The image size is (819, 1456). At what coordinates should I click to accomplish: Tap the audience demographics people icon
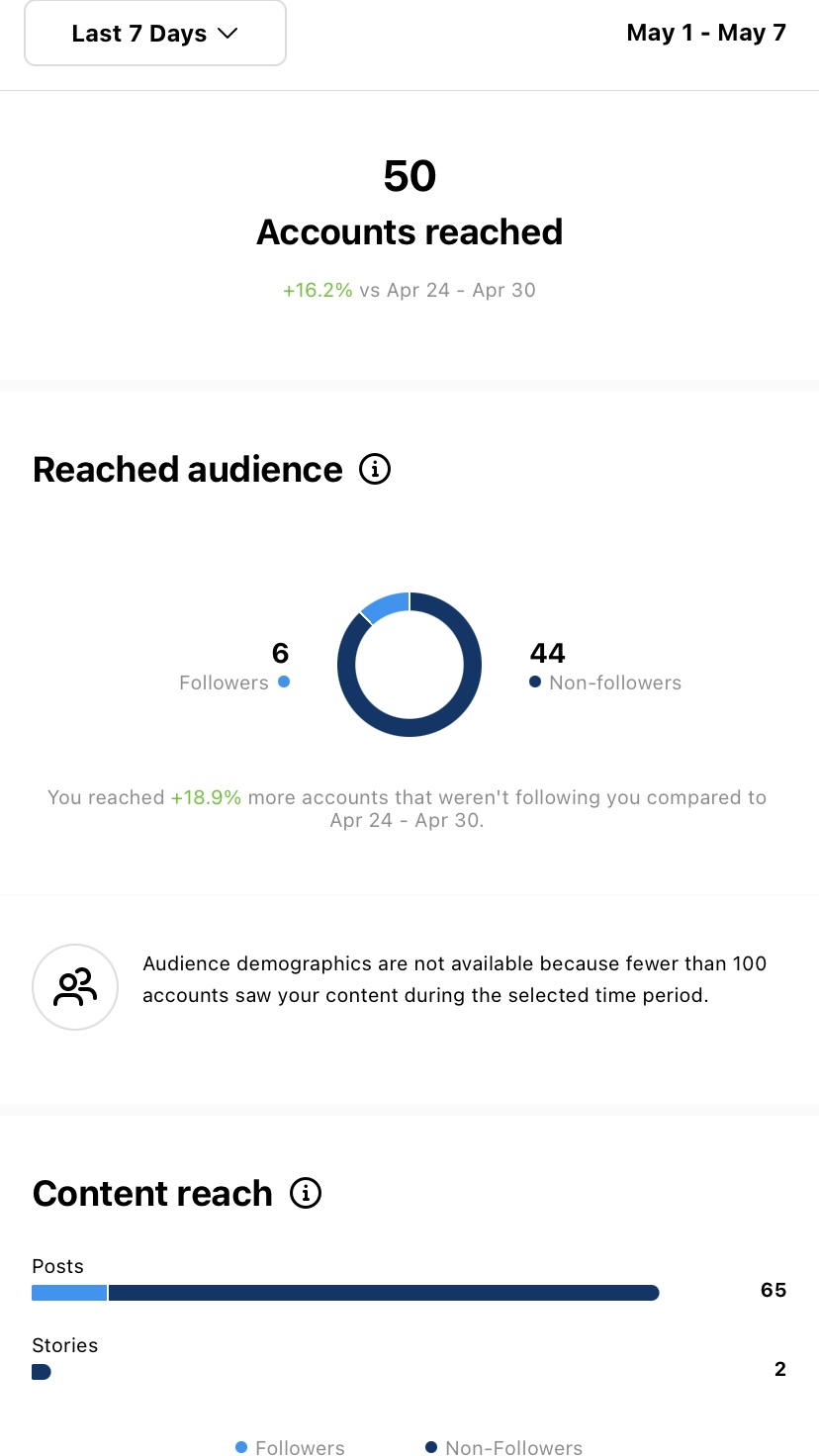tap(75, 987)
